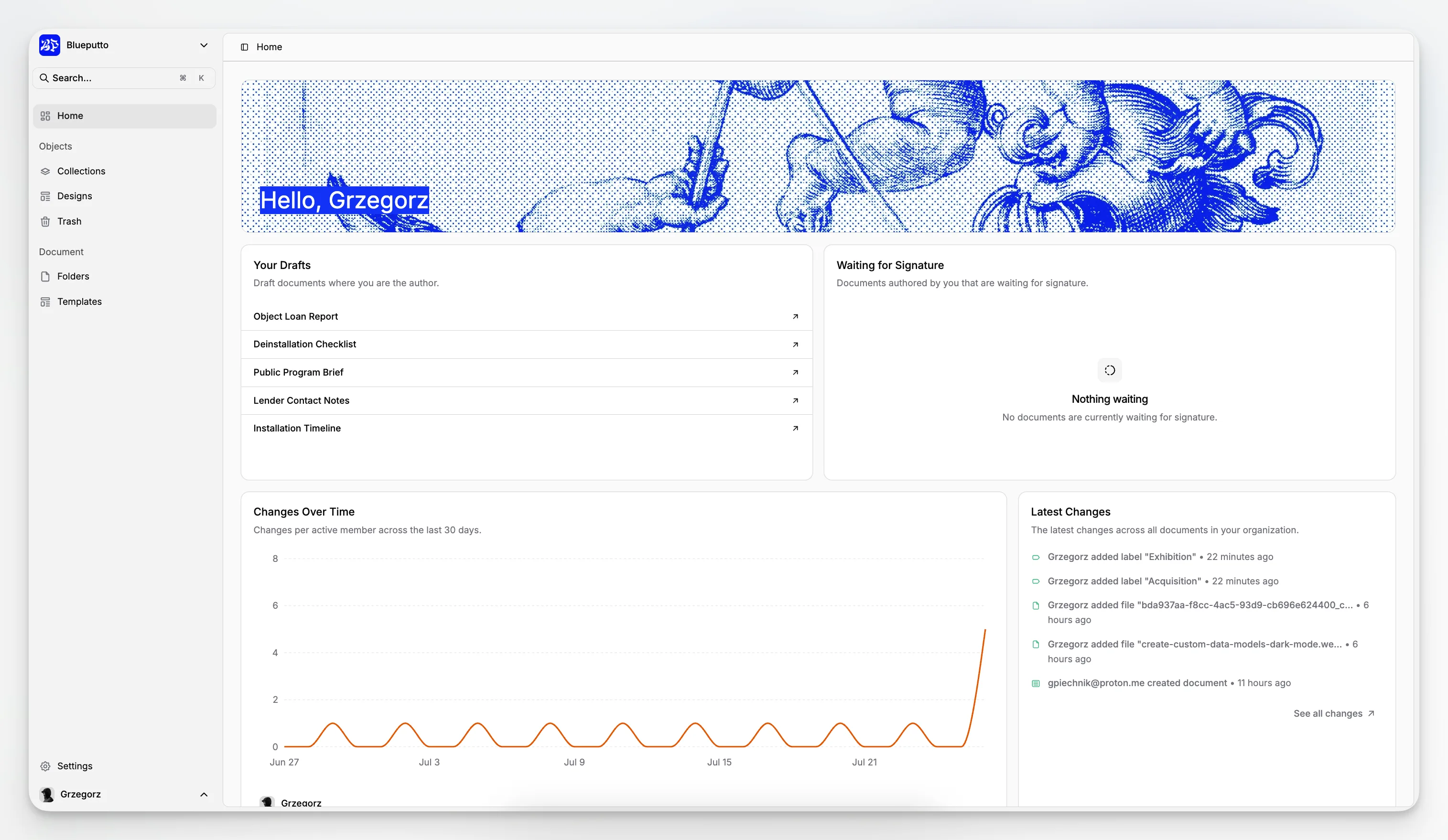This screenshot has width=1448, height=840.
Task: Click the dashed circle Nothing waiting icon
Action: click(x=1110, y=371)
